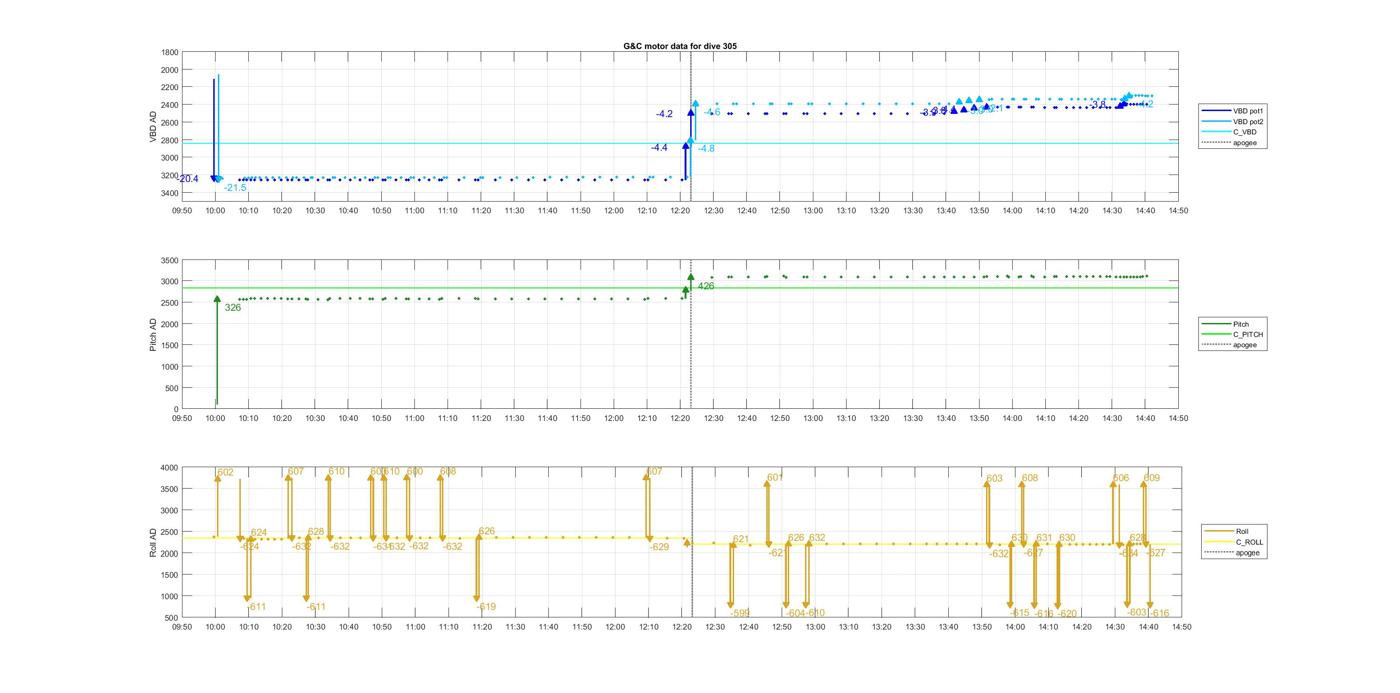The image size is (1400, 693).
Task: Click the "-21.5" annotation in the VBD plot
Action: point(235,188)
